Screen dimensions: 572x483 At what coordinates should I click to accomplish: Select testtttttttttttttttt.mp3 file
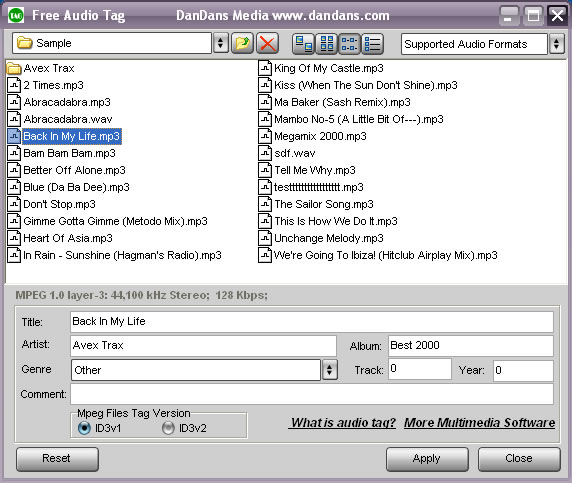(x=319, y=187)
